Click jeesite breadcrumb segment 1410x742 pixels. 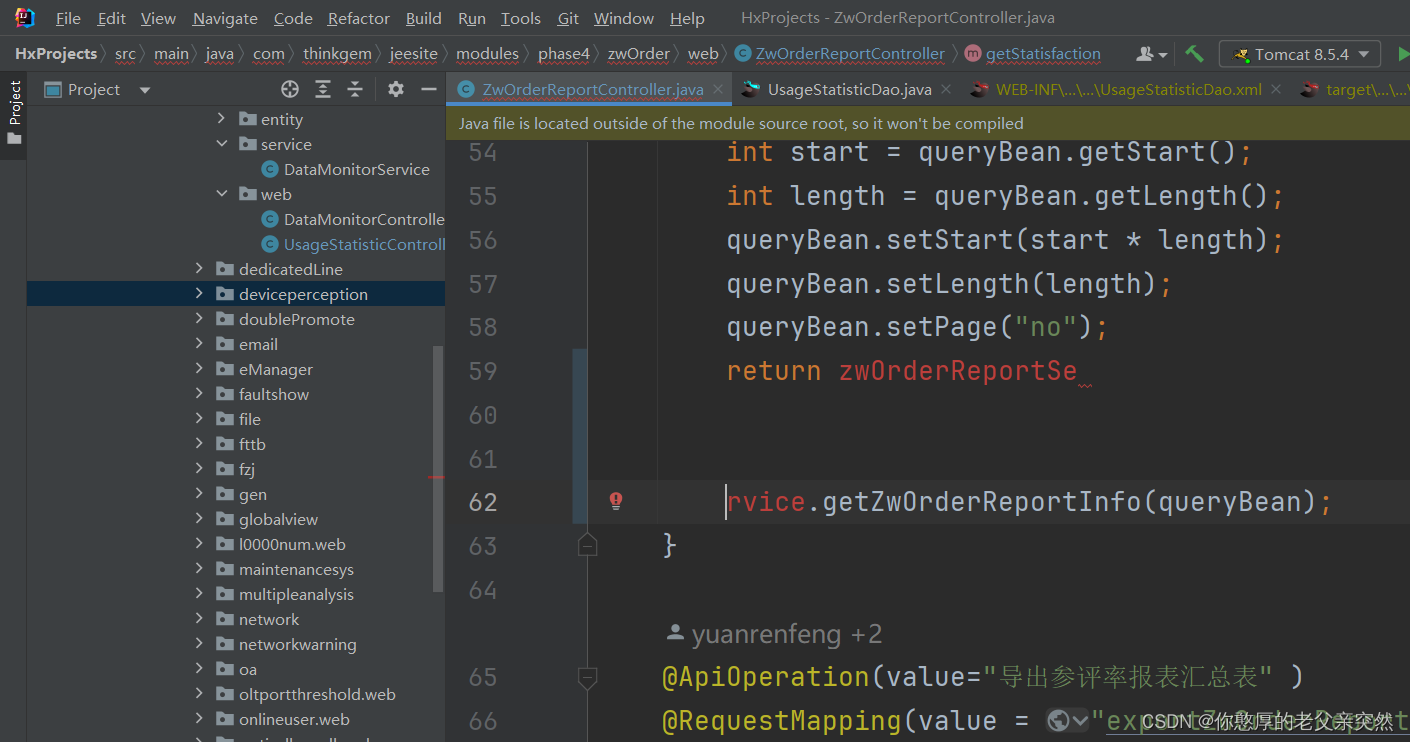pyautogui.click(x=413, y=54)
